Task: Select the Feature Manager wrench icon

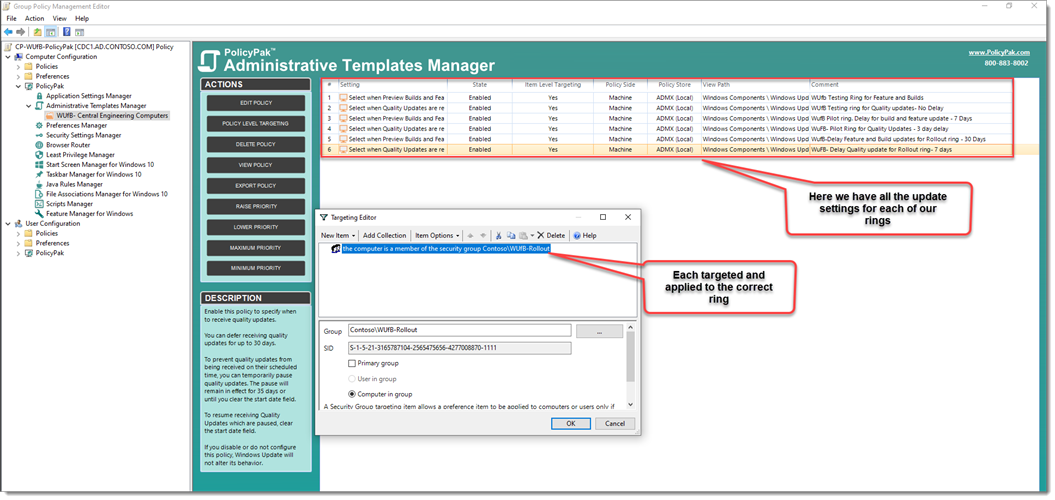Action: (x=40, y=213)
